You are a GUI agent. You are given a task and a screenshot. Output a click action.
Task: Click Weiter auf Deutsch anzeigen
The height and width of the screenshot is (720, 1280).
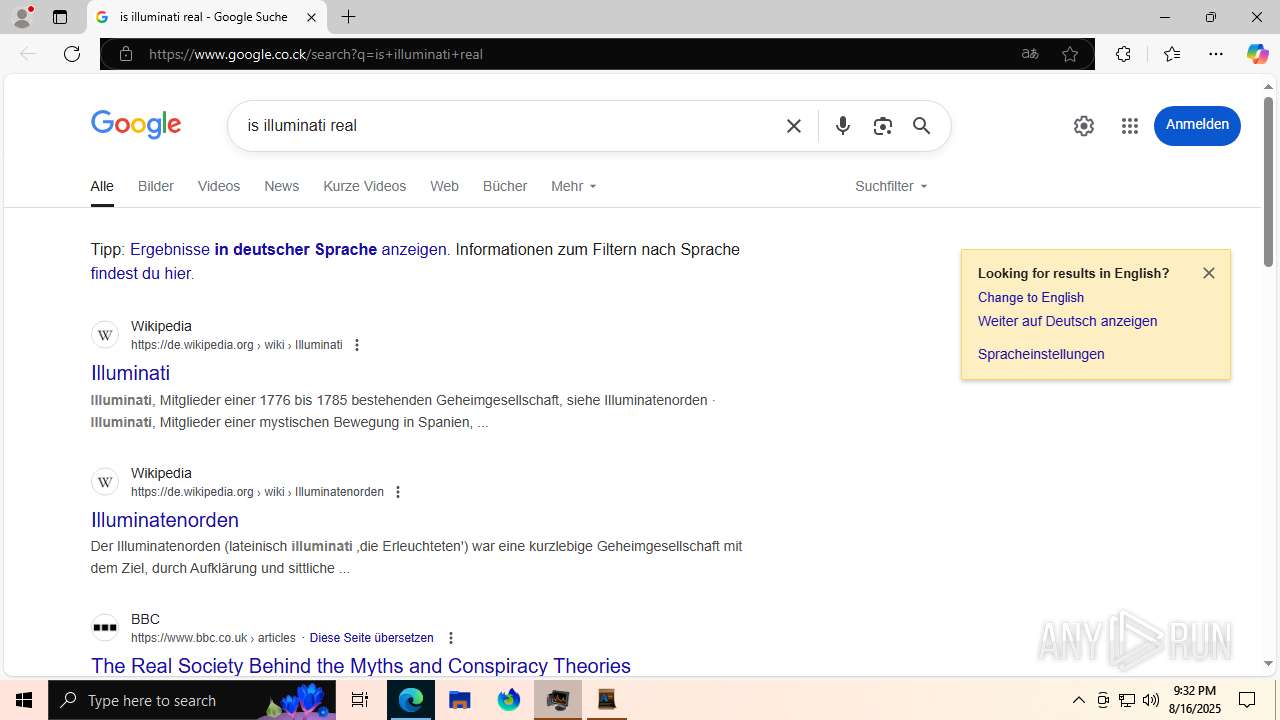1067,321
